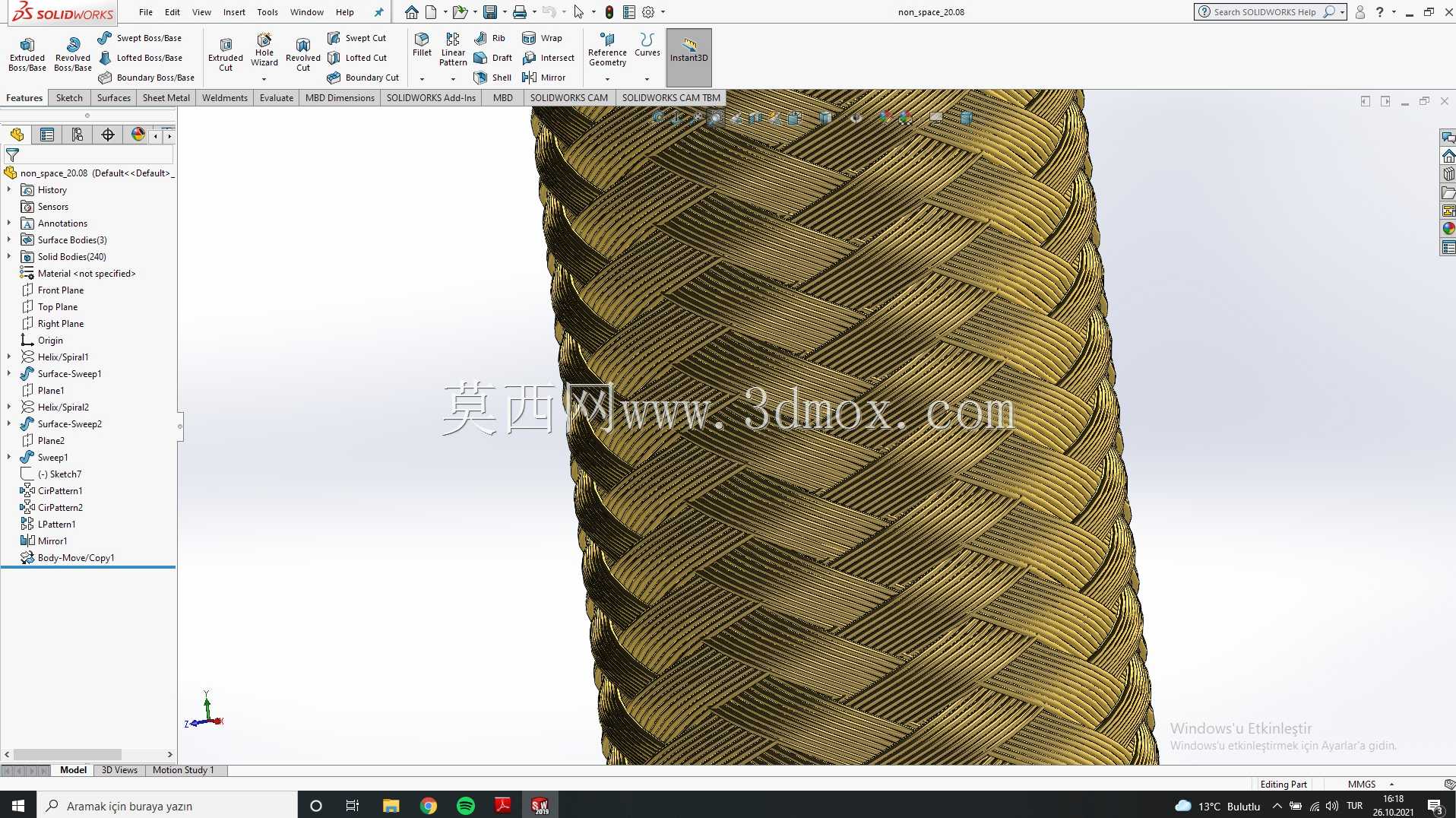
Task: Switch to the Evaluate tab
Action: pos(277,98)
